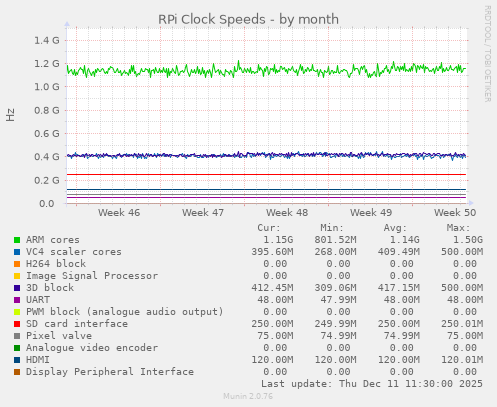Click the Analogue video encoder green swatch

[17, 348]
